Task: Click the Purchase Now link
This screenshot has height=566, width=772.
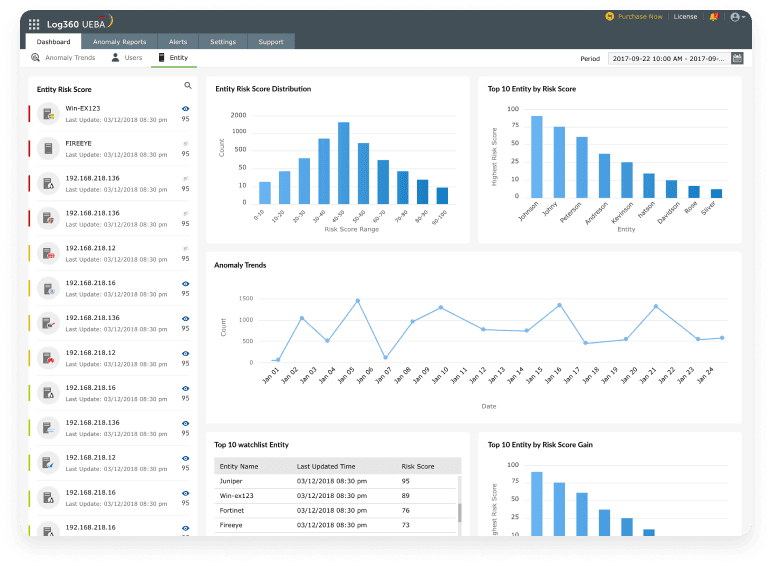Action: coord(640,17)
